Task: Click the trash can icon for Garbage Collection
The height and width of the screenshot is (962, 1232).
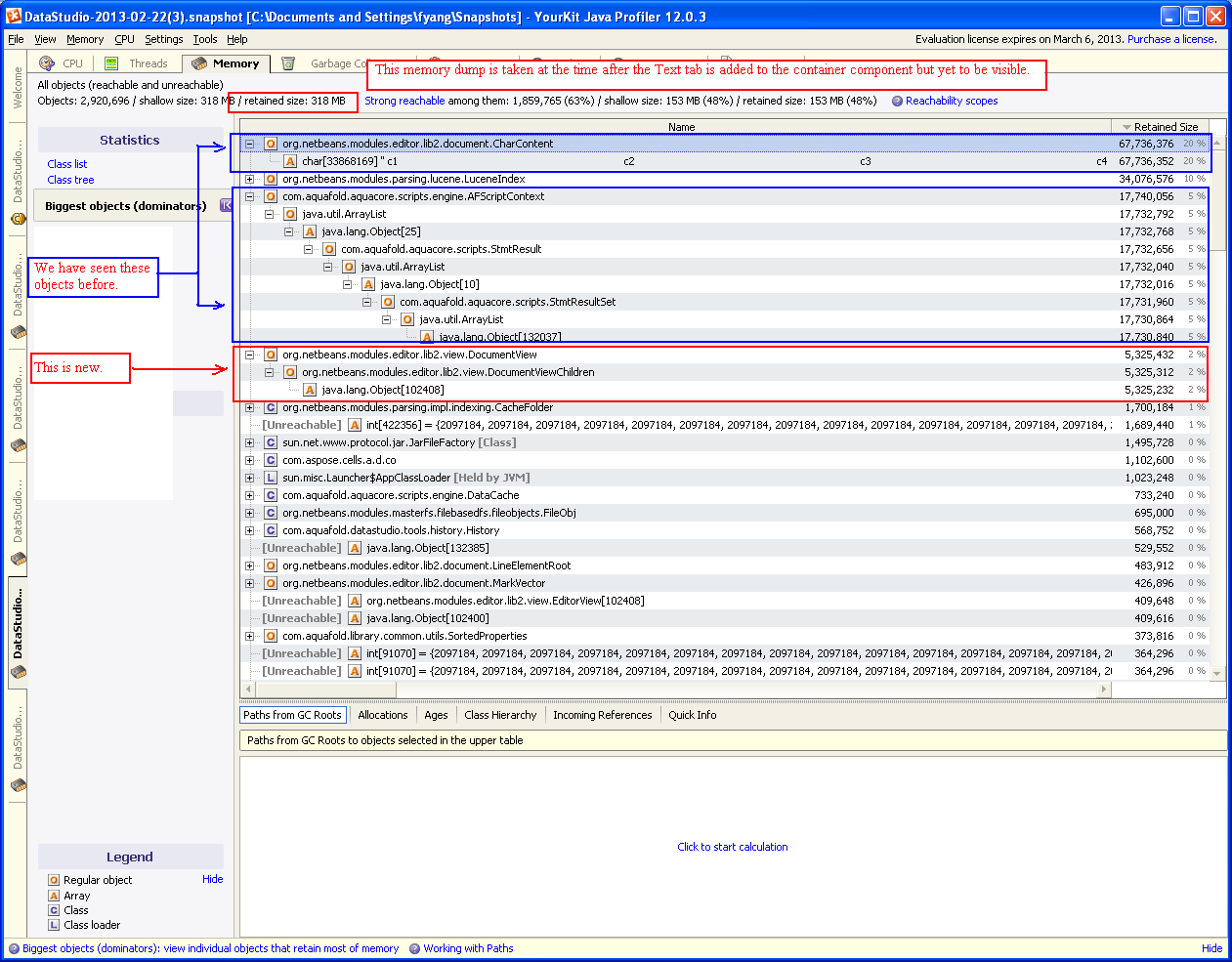Action: [x=288, y=63]
